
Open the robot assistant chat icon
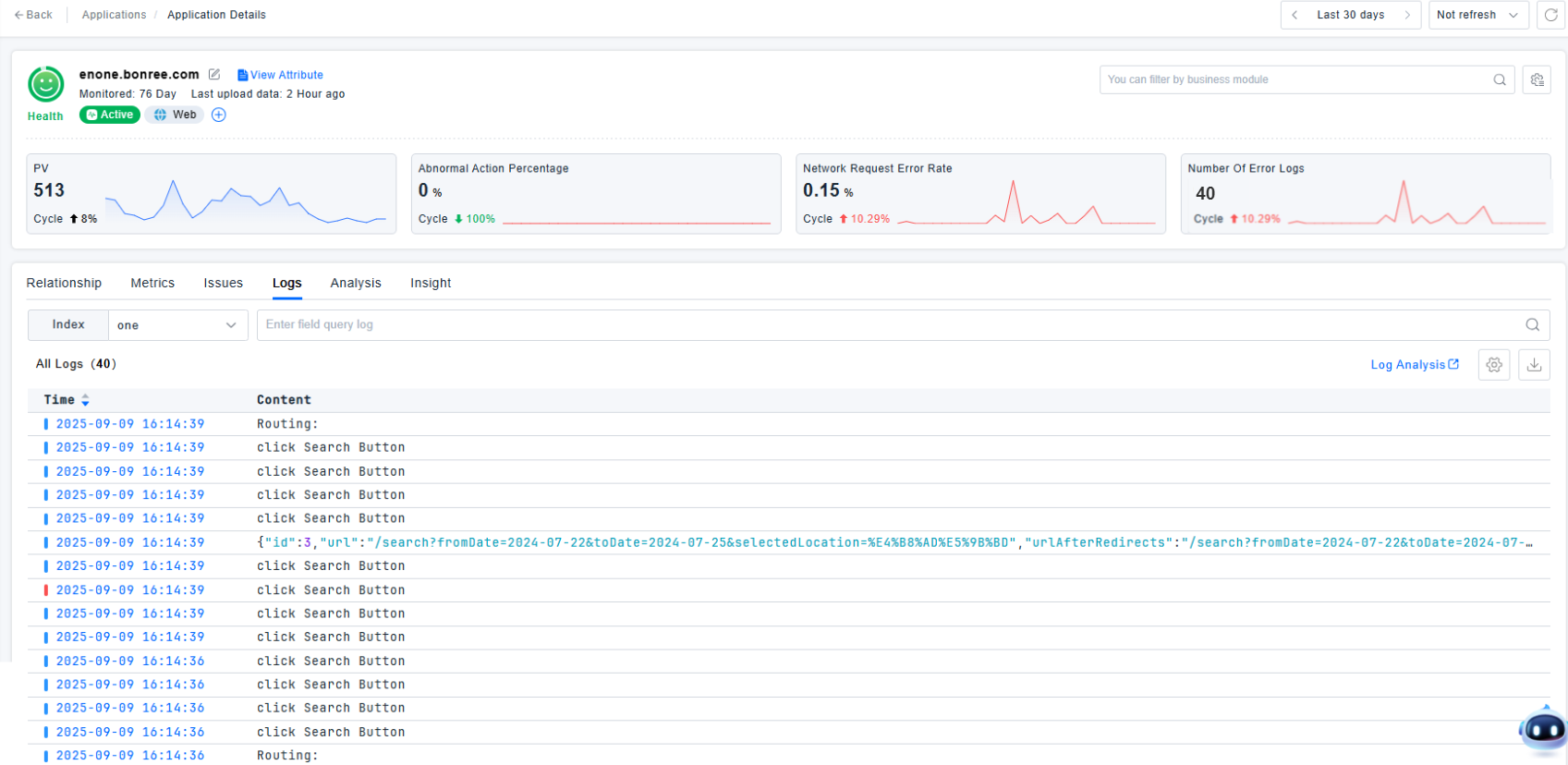click(x=1543, y=729)
